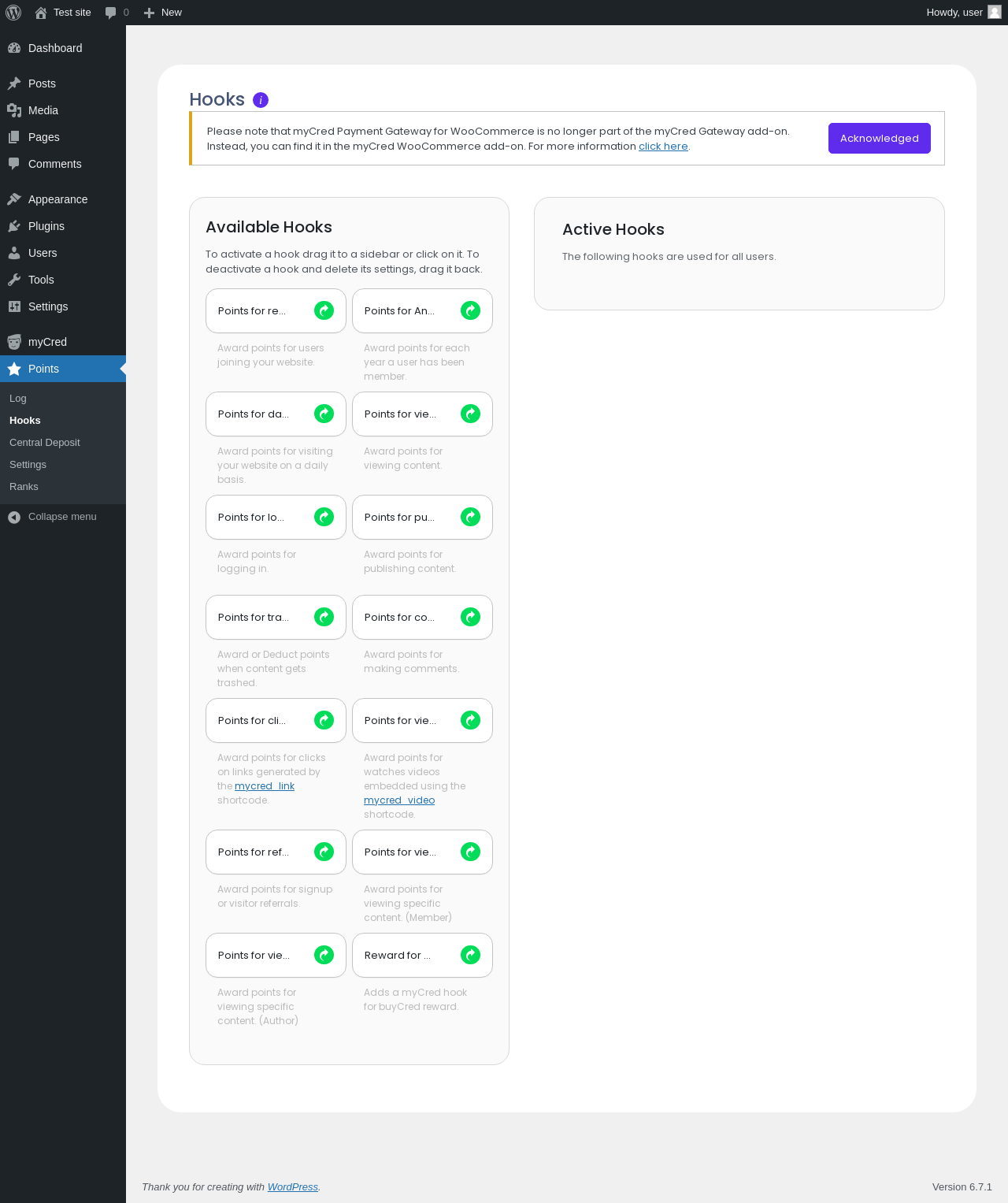The width and height of the screenshot is (1008, 1203).
Task: Click the Appearance paintbrush icon
Action: click(x=14, y=199)
